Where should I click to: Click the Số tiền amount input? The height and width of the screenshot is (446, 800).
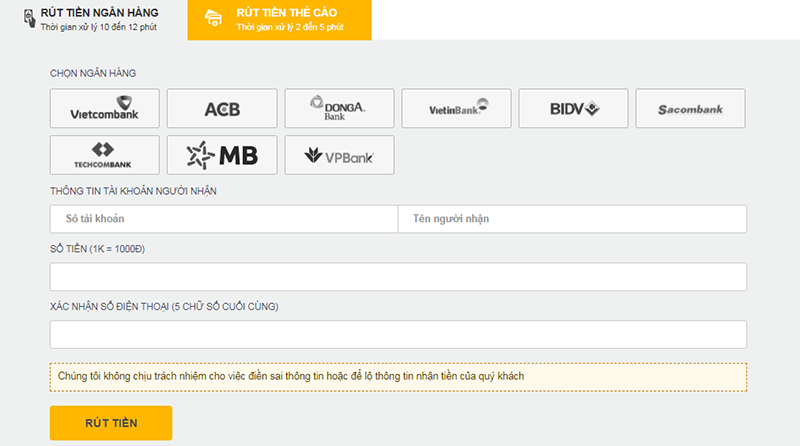click(398, 277)
